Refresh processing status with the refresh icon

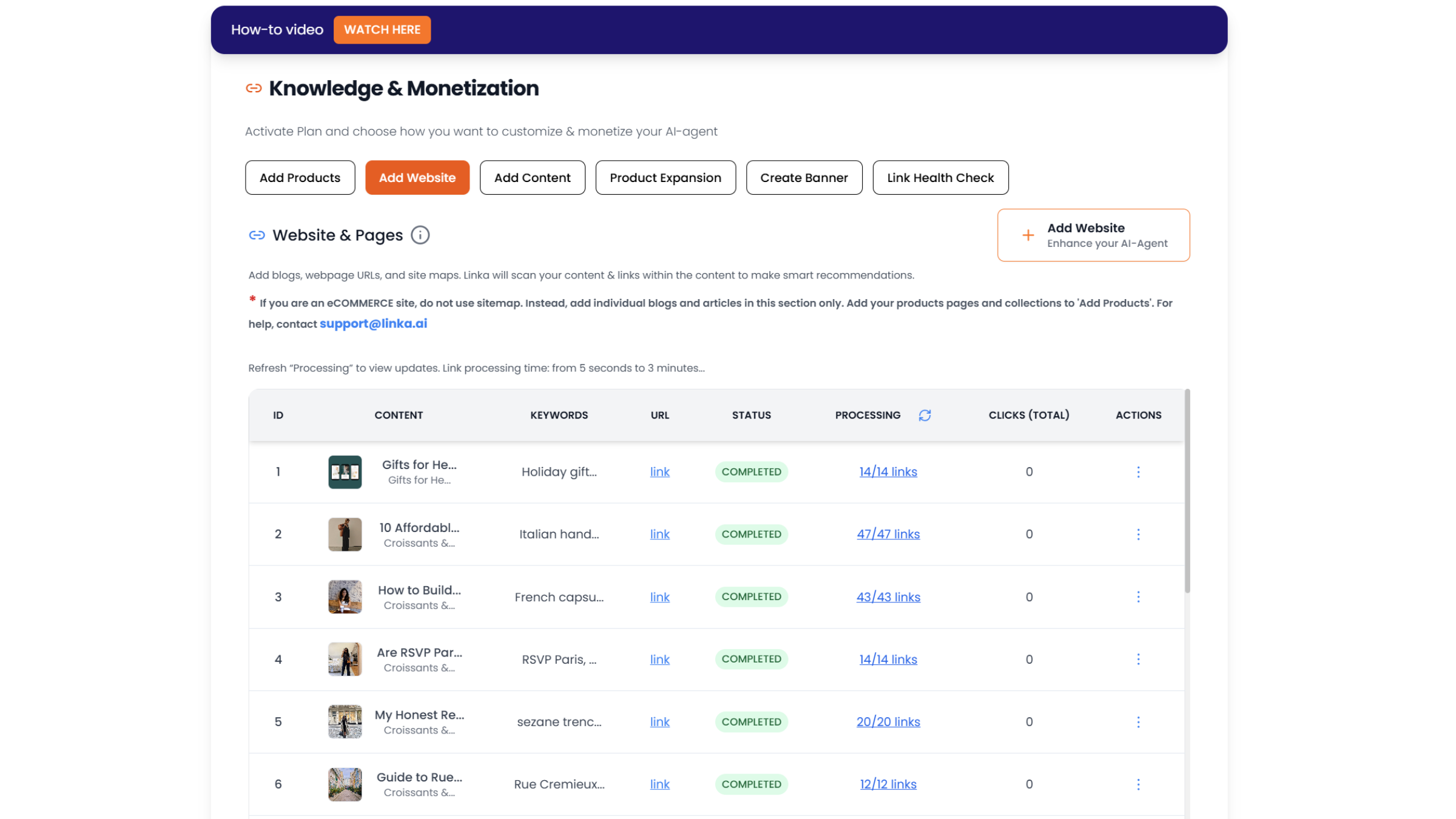[x=925, y=415]
